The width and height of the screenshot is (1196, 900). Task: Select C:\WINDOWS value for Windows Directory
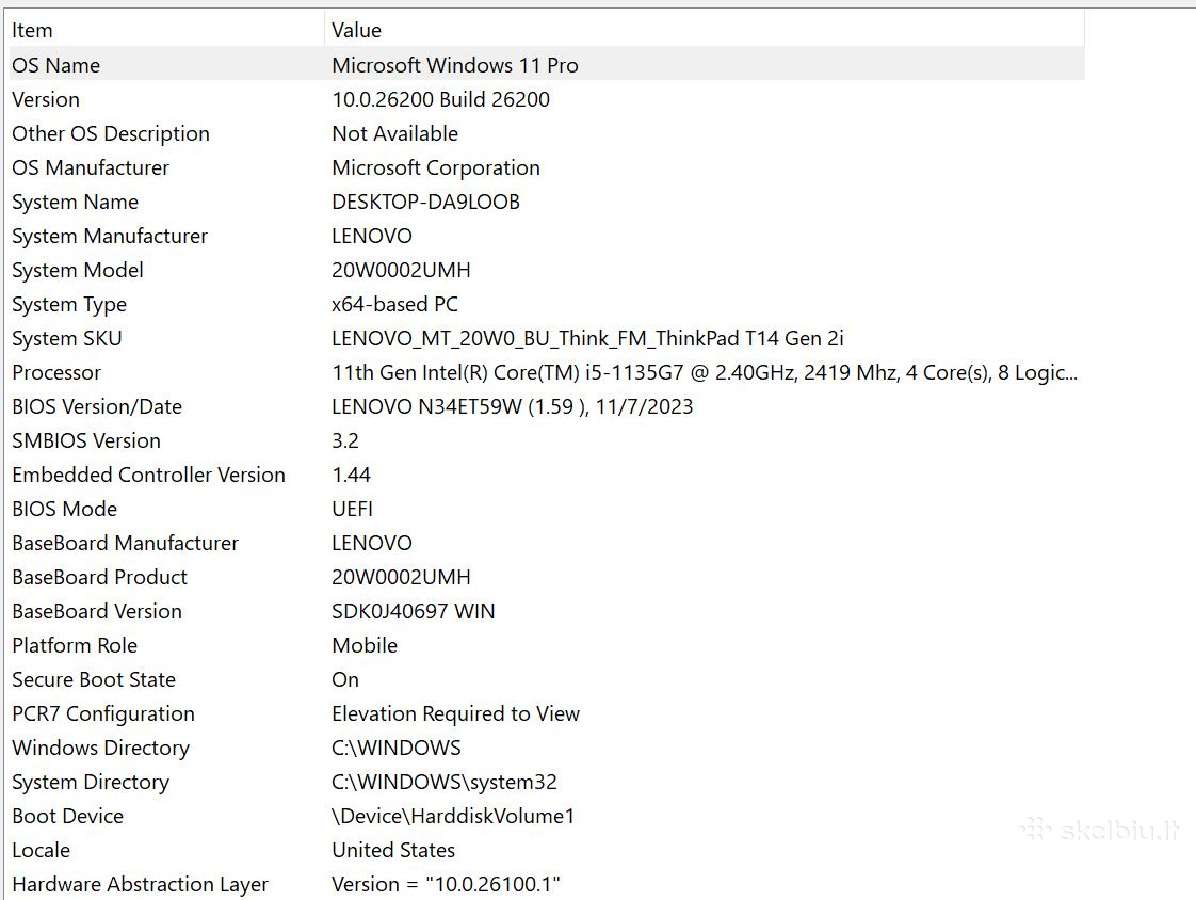pos(396,748)
